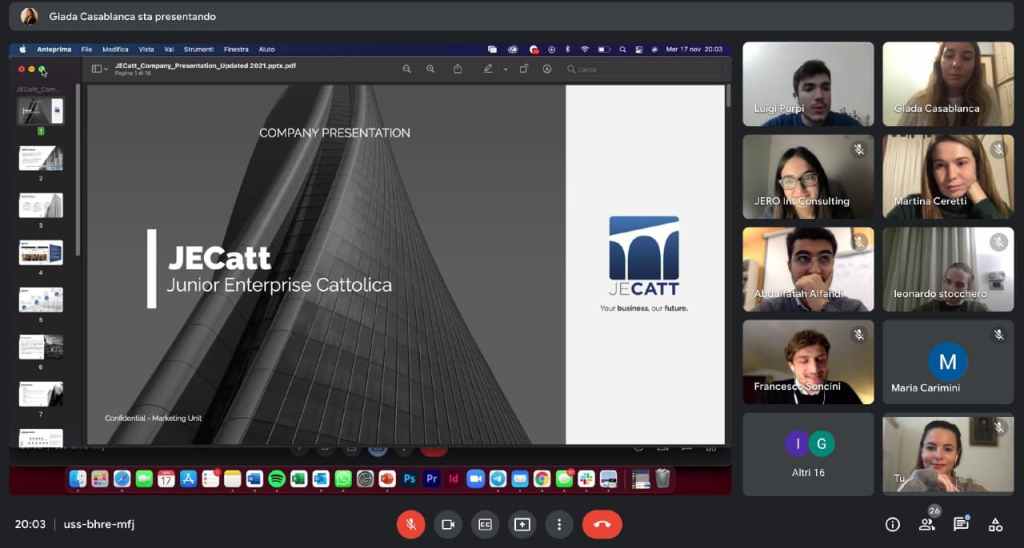The width and height of the screenshot is (1024, 548).
Task: Open the activities panel icon
Action: click(x=995, y=524)
